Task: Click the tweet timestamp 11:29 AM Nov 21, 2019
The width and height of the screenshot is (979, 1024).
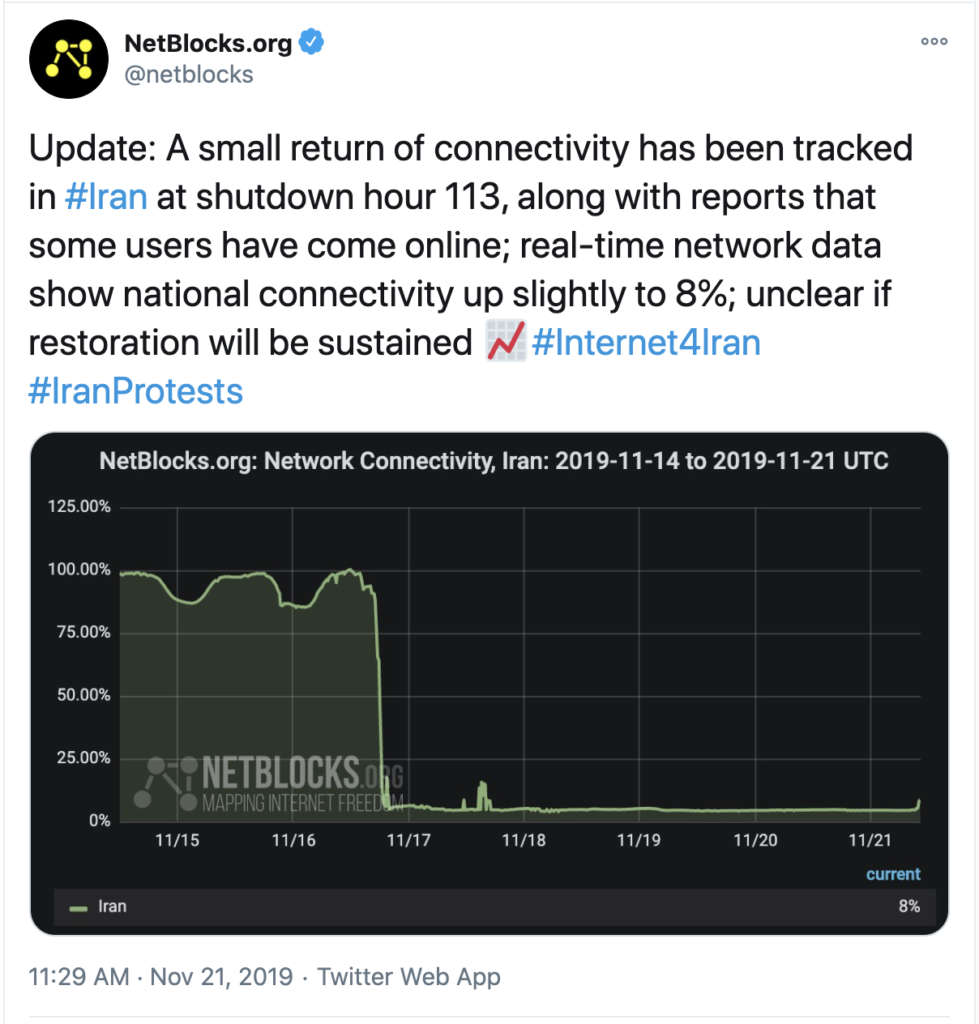Action: (161, 976)
